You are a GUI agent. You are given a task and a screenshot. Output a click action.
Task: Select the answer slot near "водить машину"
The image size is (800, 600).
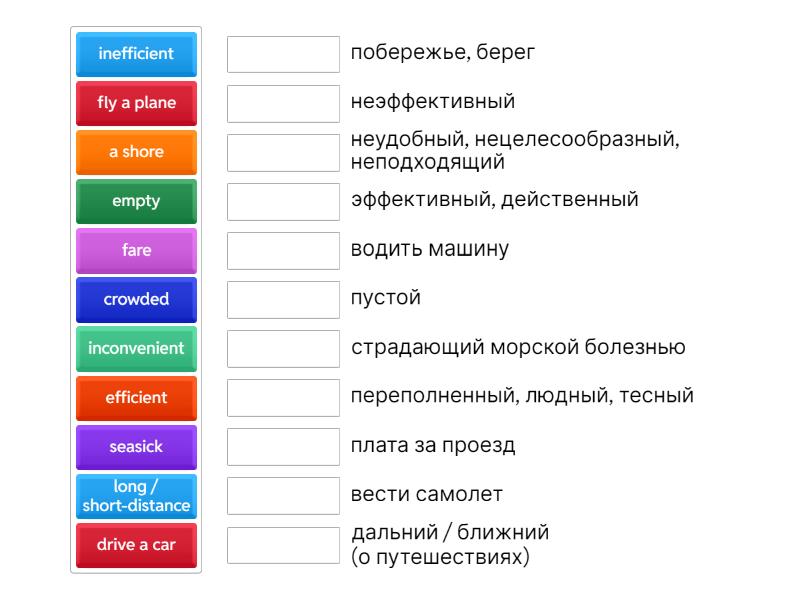(x=283, y=250)
